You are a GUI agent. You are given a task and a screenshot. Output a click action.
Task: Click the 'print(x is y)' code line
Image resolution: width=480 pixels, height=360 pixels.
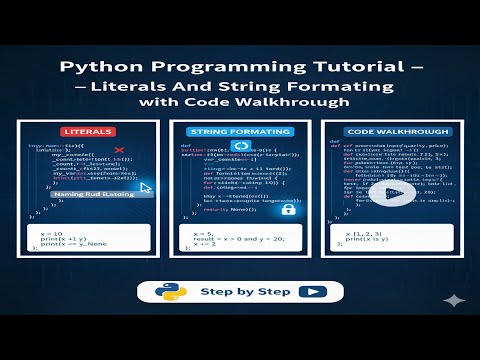tap(367, 239)
